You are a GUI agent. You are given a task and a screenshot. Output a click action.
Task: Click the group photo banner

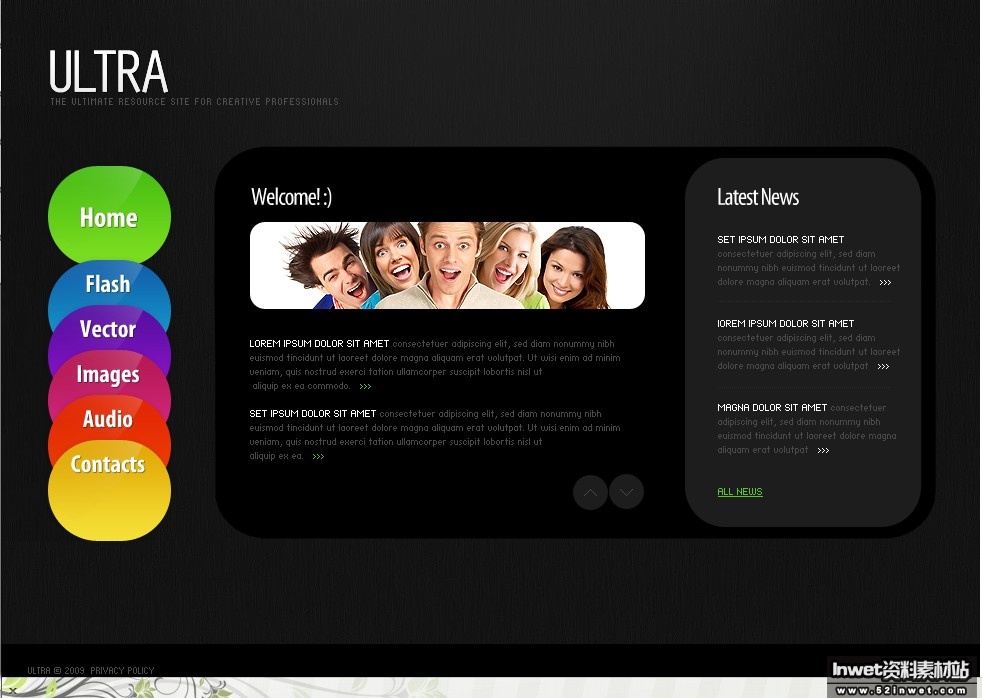447,265
